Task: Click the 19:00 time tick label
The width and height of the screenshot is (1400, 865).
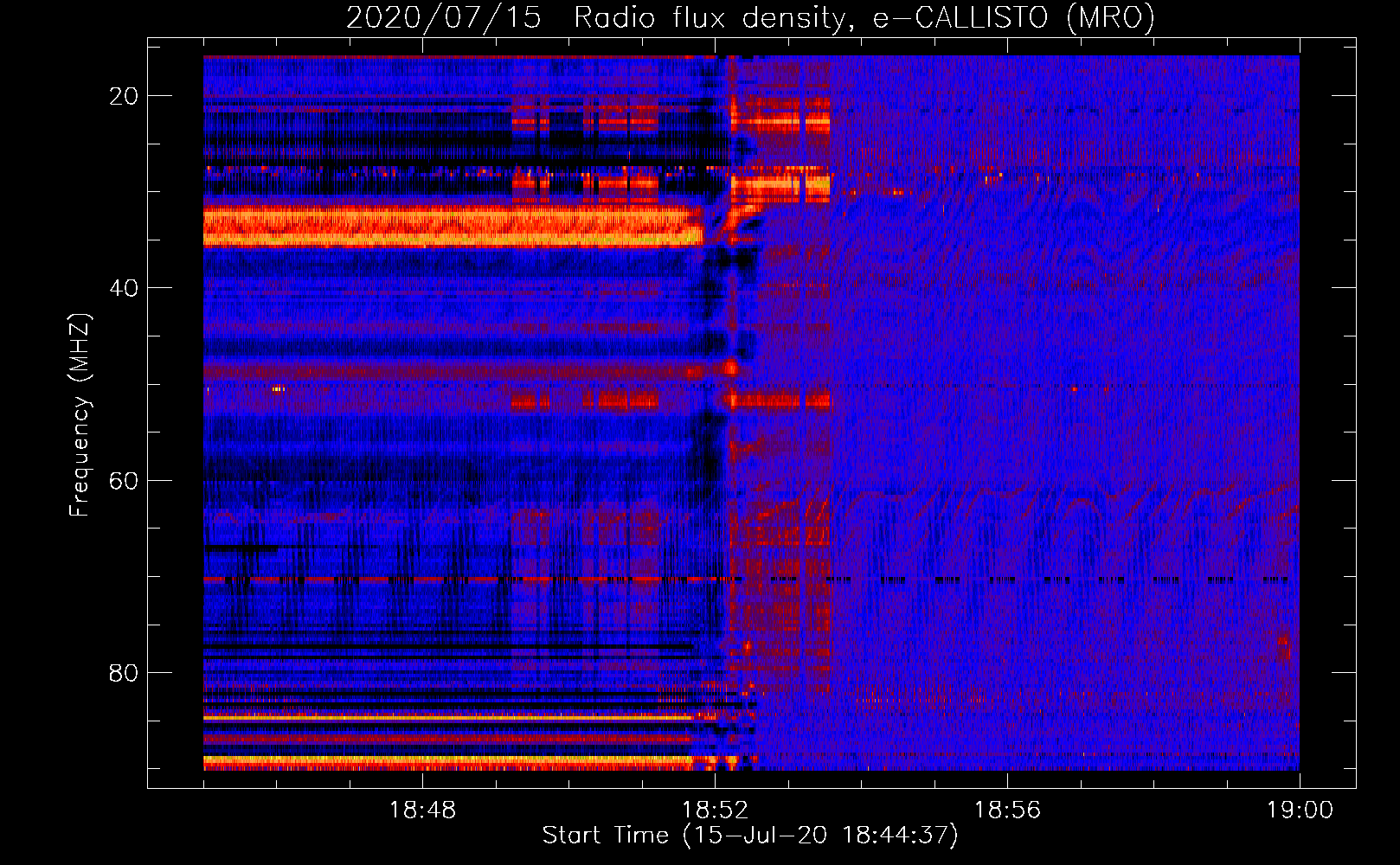Action: click(1300, 811)
